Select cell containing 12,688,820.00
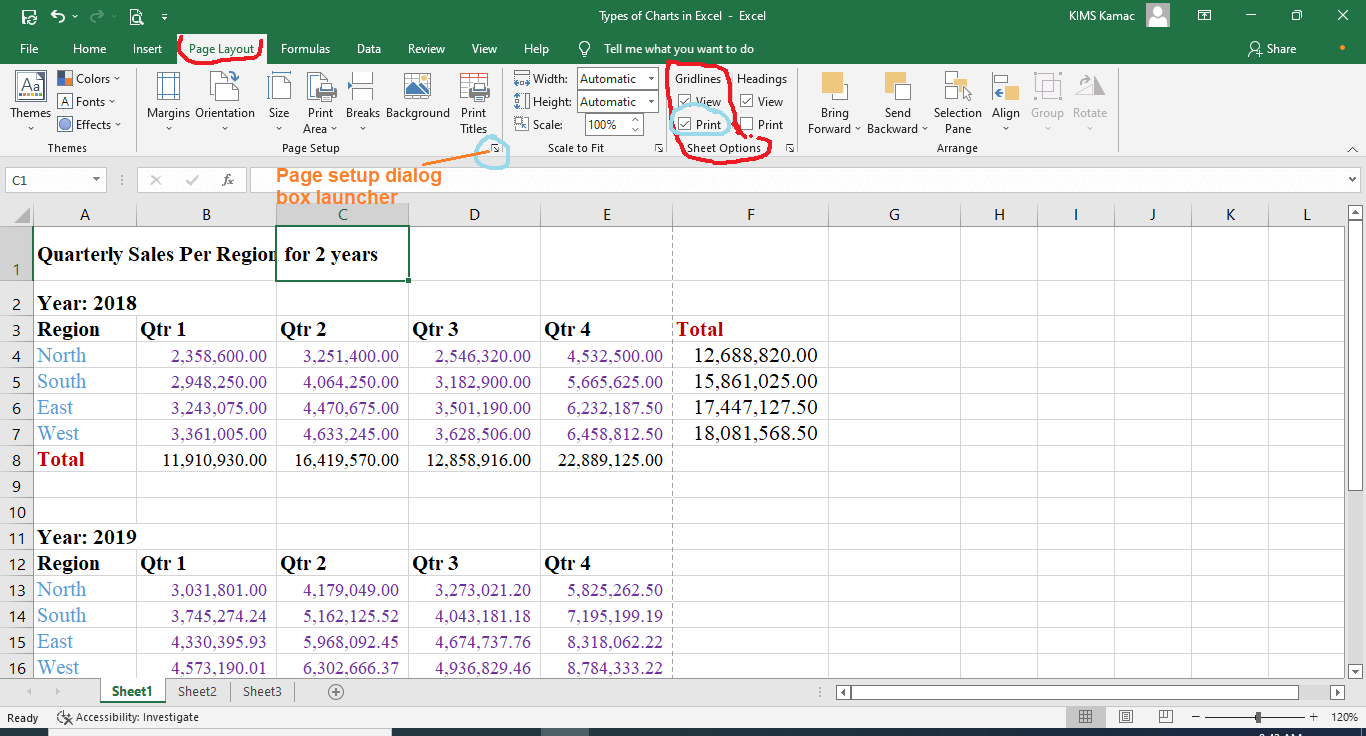Viewport: 1366px width, 736px height. pos(751,355)
